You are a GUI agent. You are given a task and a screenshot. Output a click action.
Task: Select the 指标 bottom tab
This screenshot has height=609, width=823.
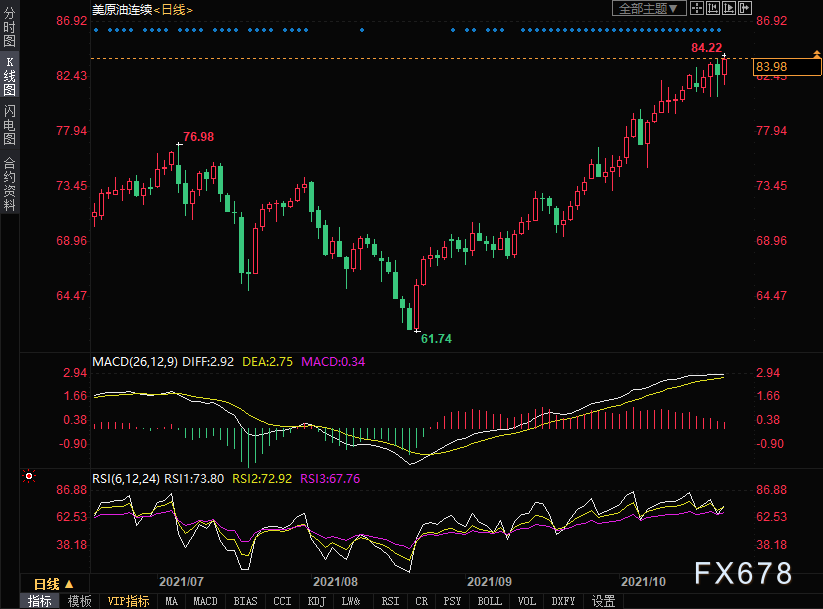40,601
